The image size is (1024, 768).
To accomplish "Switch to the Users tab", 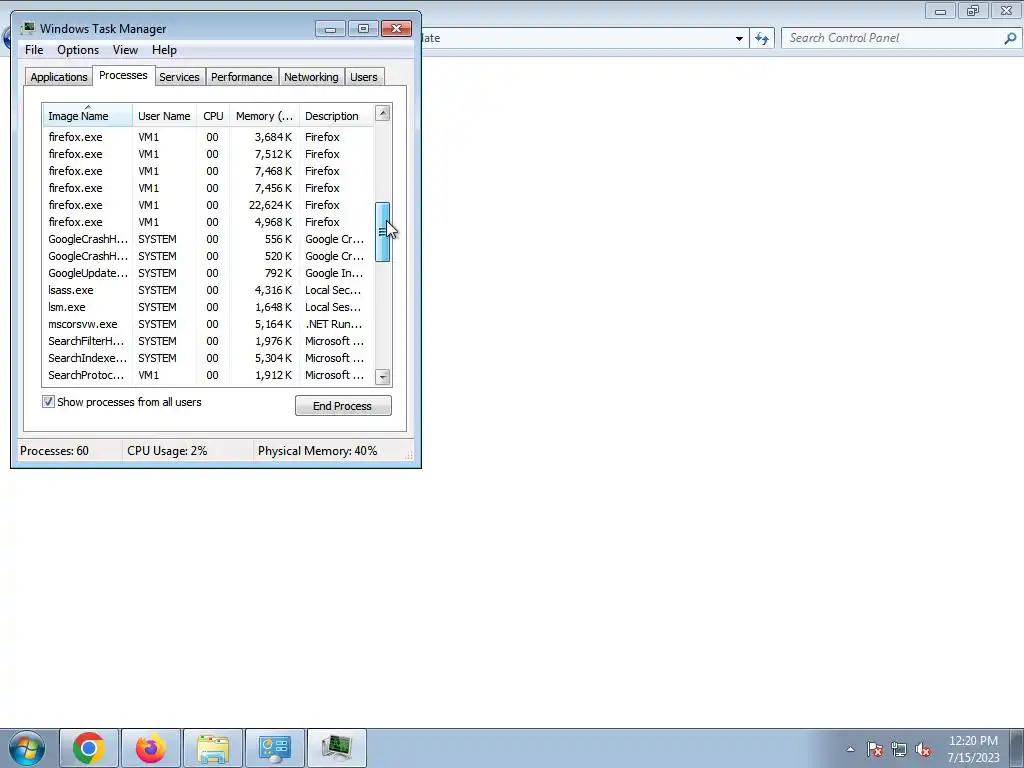I will coord(363,77).
